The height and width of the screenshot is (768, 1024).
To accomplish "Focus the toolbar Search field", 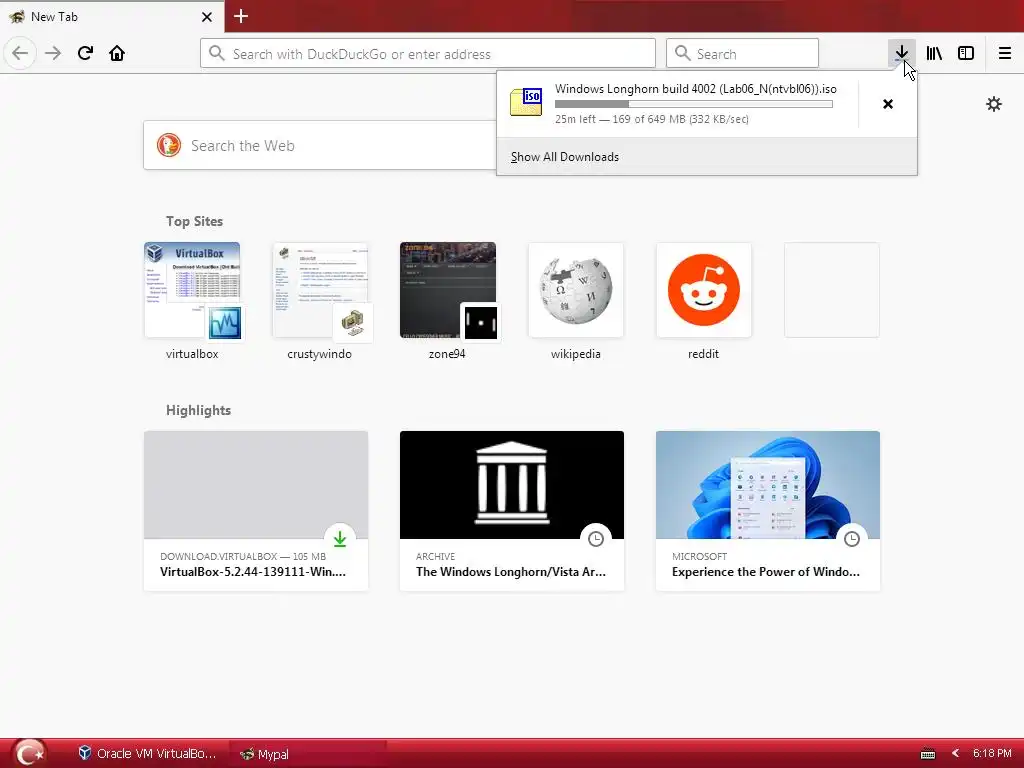I will [742, 54].
